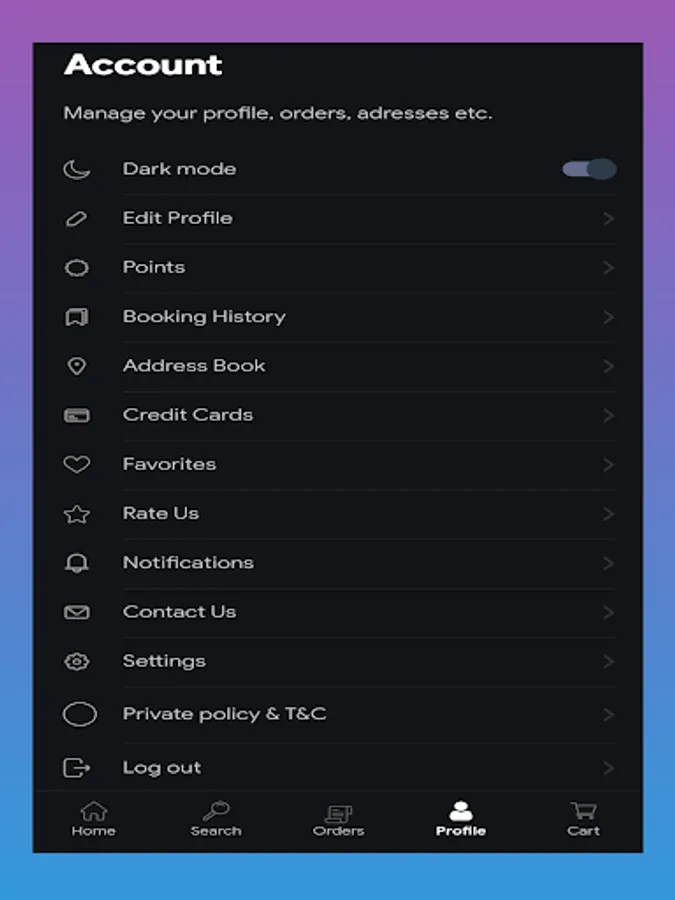Screen dimensions: 675x900
Task: Click the chevron beside Private policy & T&C
Action: 608,714
